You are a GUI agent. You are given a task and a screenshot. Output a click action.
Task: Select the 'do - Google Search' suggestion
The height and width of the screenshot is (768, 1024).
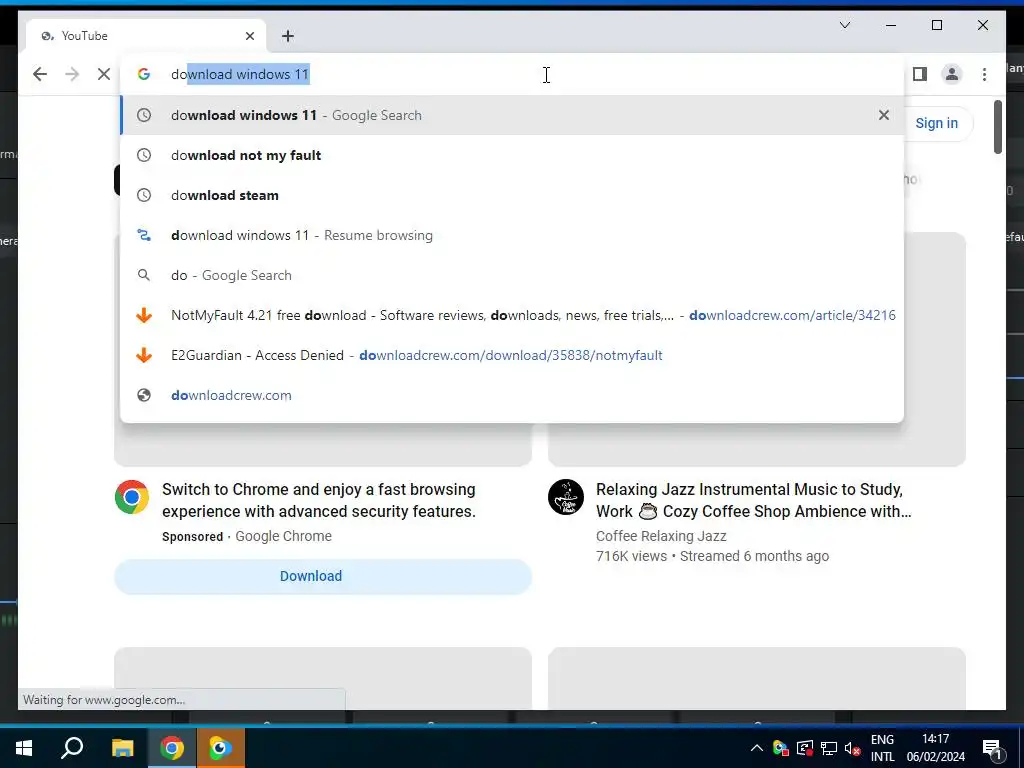click(x=512, y=275)
